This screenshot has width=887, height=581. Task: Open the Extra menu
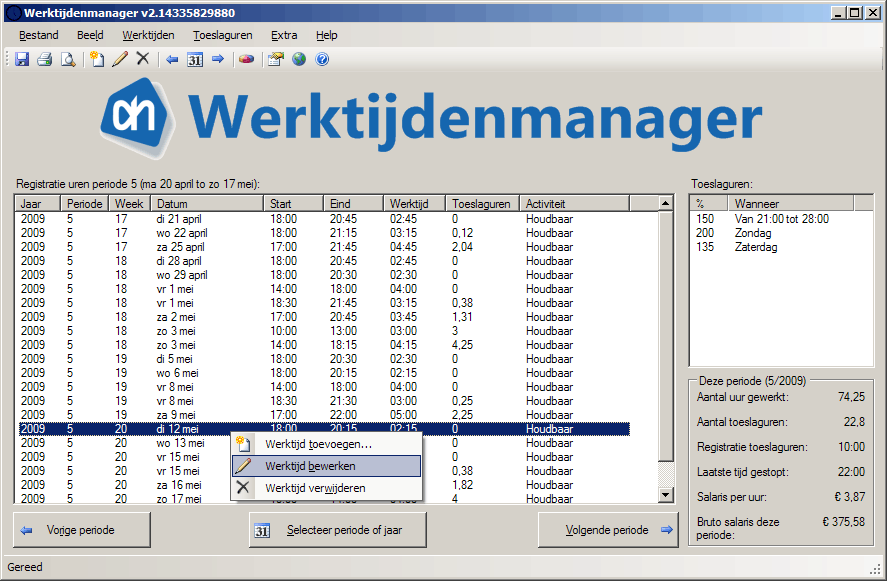(x=284, y=35)
